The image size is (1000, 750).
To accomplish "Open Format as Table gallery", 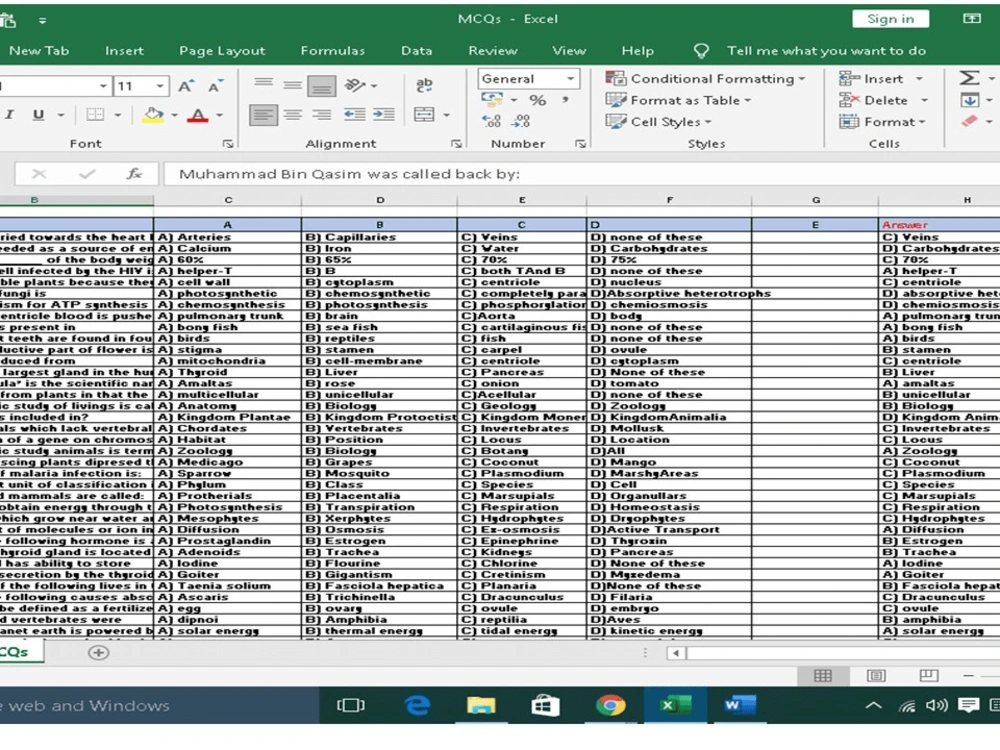I will point(679,100).
